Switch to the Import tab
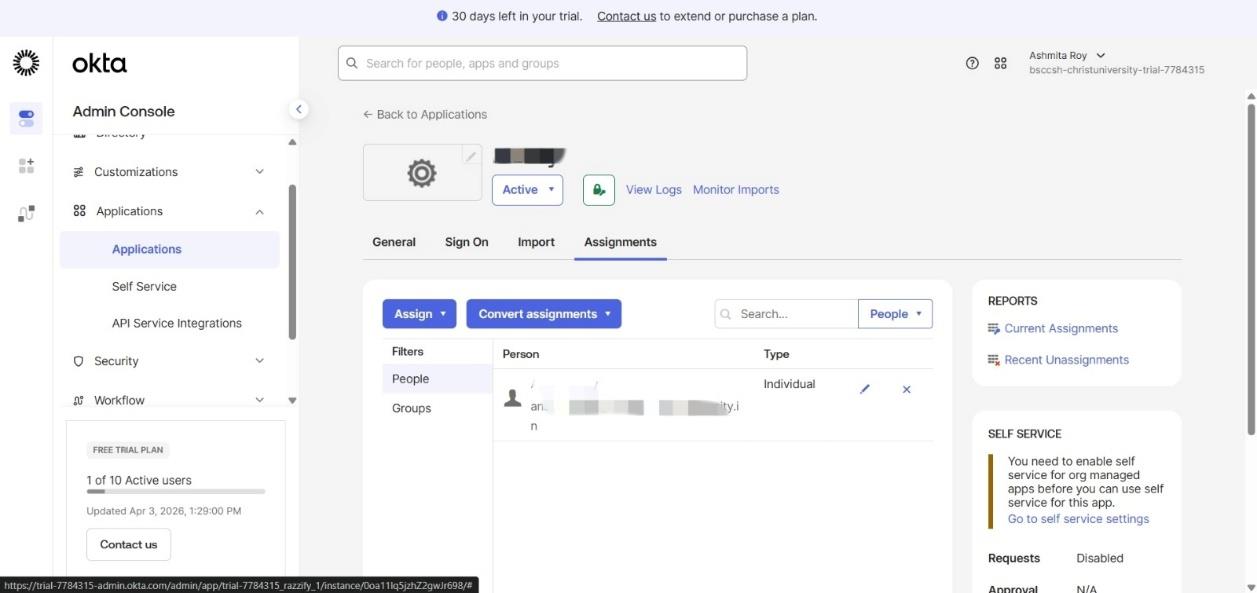Screen dimensions: 1257x593 click(x=536, y=242)
